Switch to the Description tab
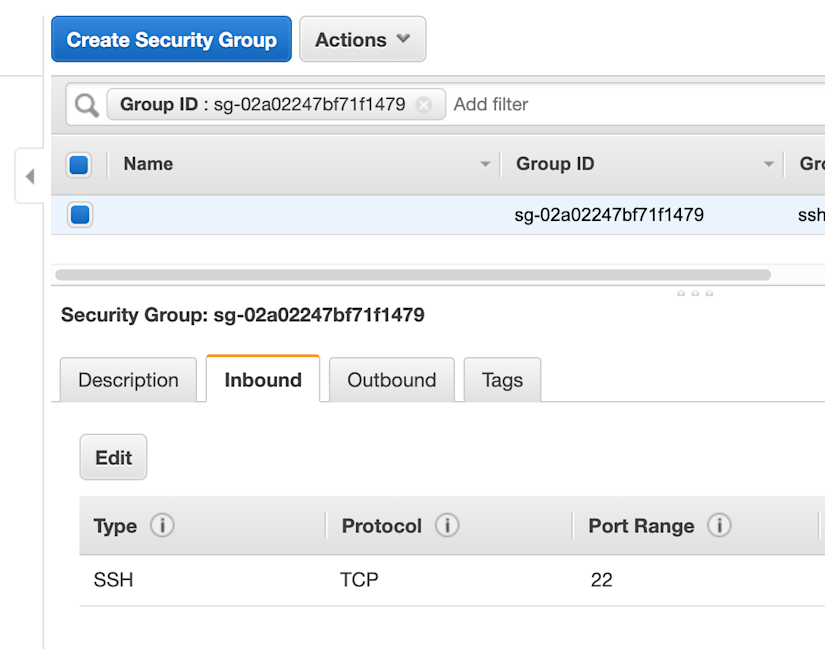This screenshot has width=825, height=649. pyautogui.click(x=128, y=380)
